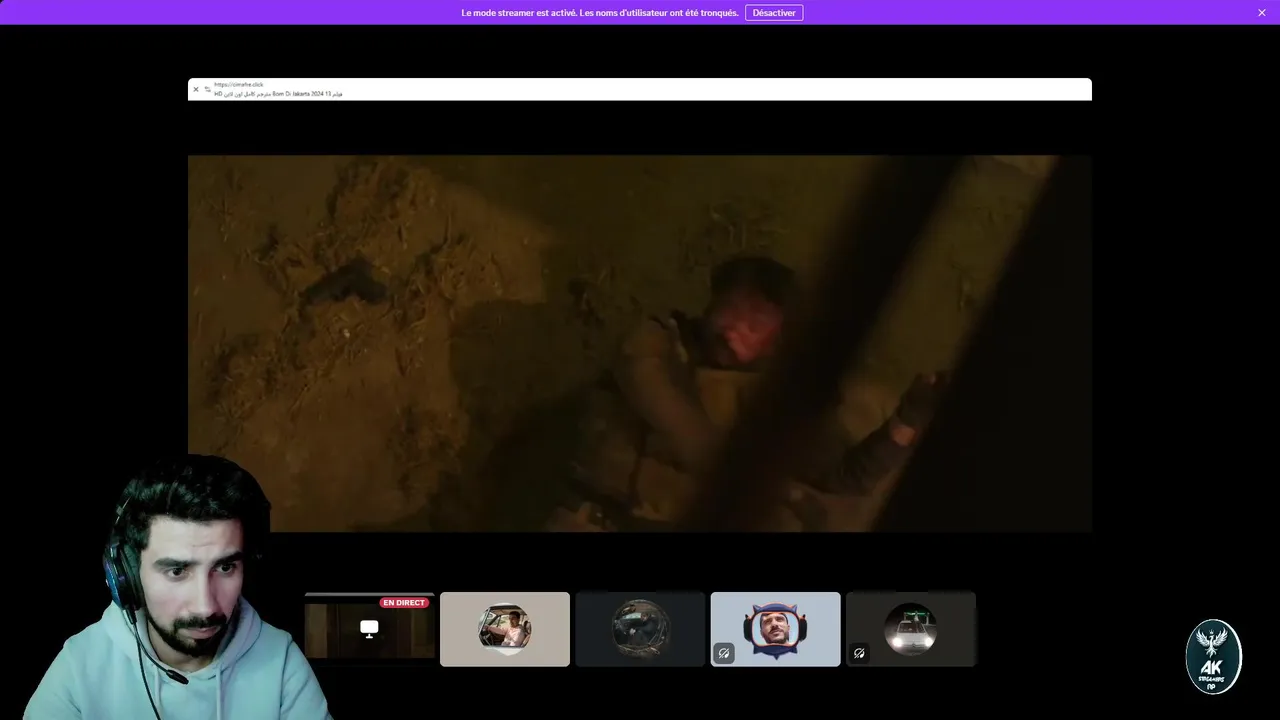This screenshot has width=1280, height=720.
Task: Select participant tile with dark car-interior avatar
Action: [640, 629]
